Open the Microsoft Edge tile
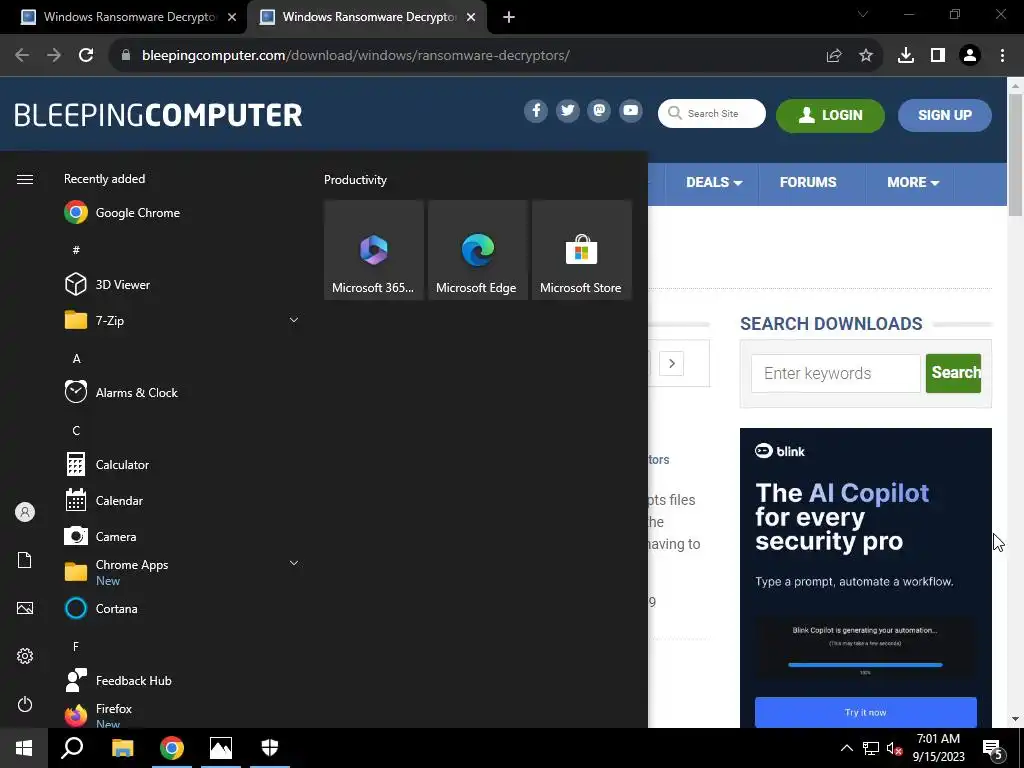Image resolution: width=1024 pixels, height=768 pixels. pos(477,250)
